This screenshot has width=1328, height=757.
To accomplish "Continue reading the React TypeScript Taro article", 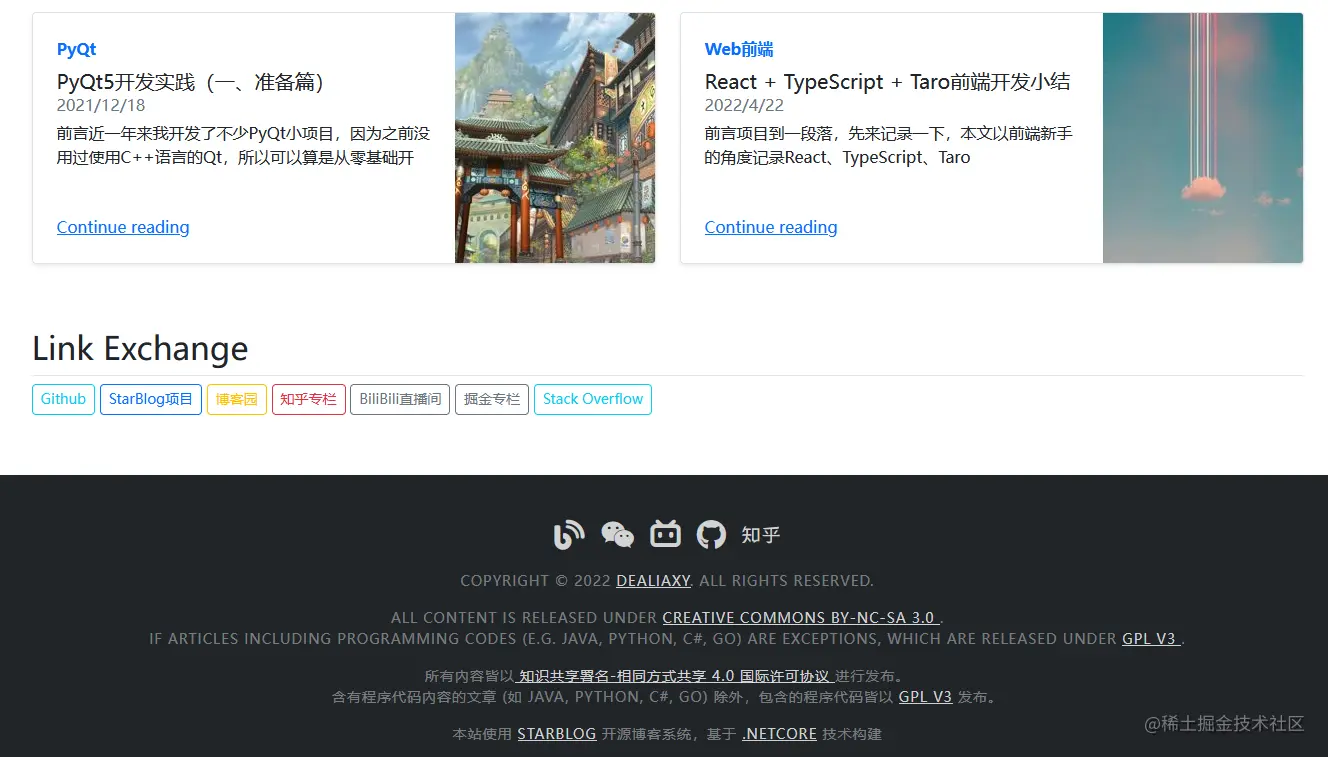I will [x=771, y=227].
